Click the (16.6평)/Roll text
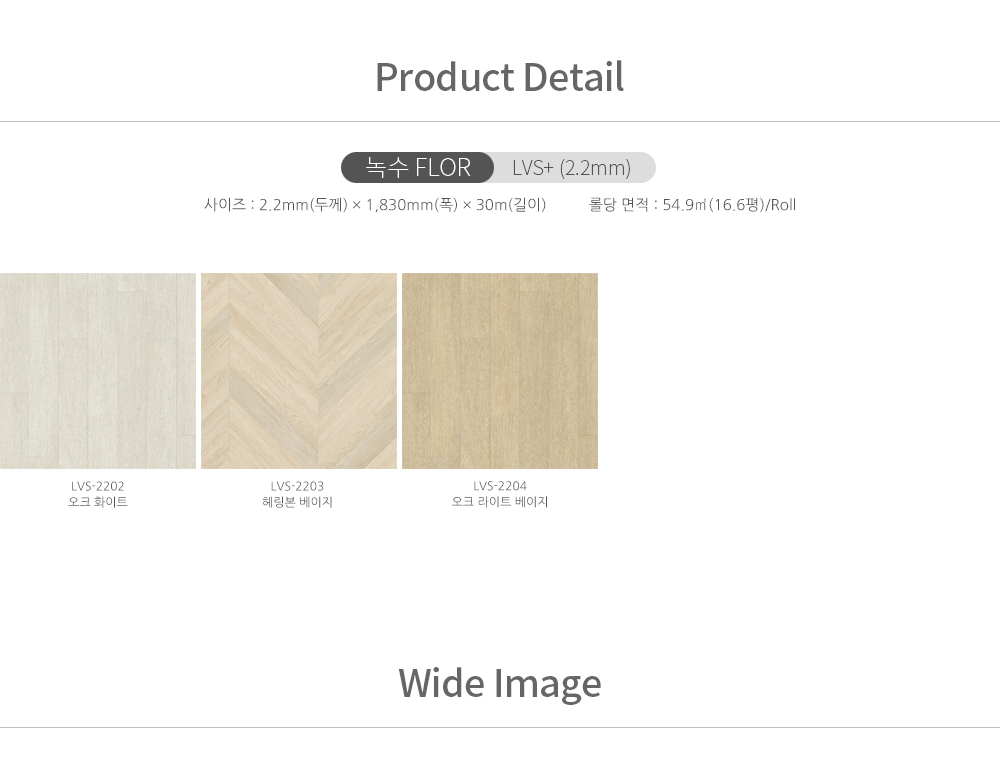 tap(752, 205)
